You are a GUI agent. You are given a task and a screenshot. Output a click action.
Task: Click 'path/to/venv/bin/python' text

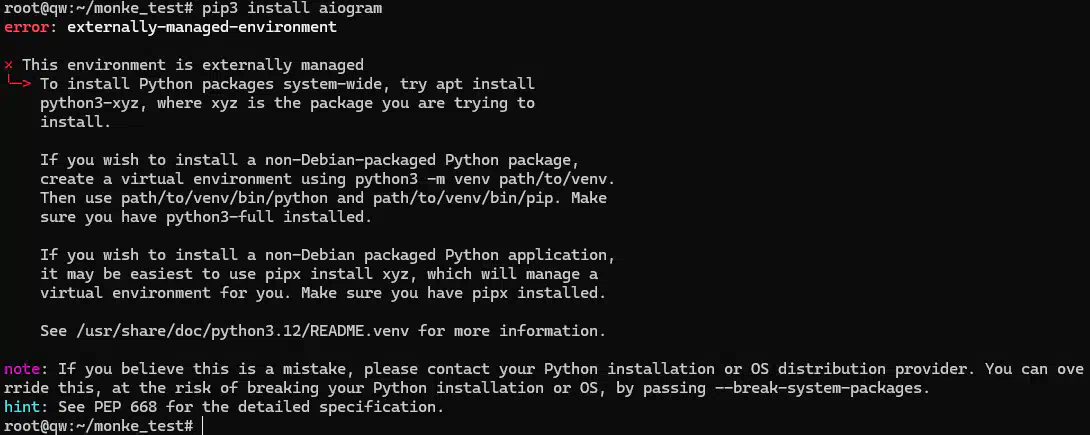(x=224, y=198)
